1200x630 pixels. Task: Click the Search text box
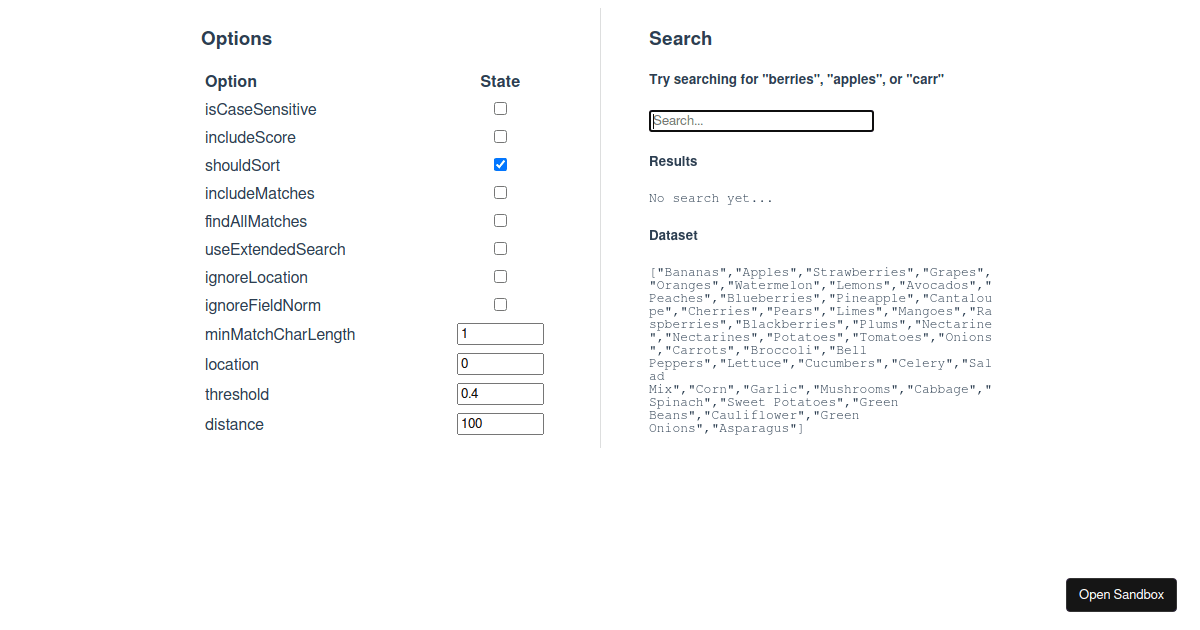click(x=761, y=121)
